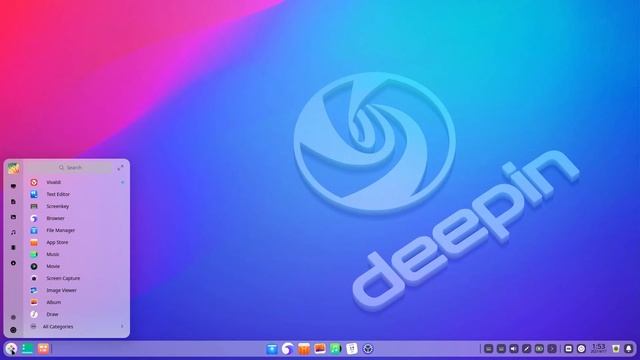The width and height of the screenshot is (640, 360).
Task: Open Album from the launcher list
Action: (x=76, y=302)
